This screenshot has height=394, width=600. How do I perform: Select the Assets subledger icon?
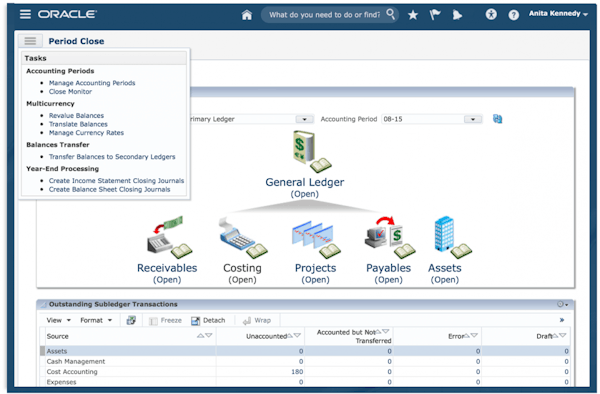(452, 238)
